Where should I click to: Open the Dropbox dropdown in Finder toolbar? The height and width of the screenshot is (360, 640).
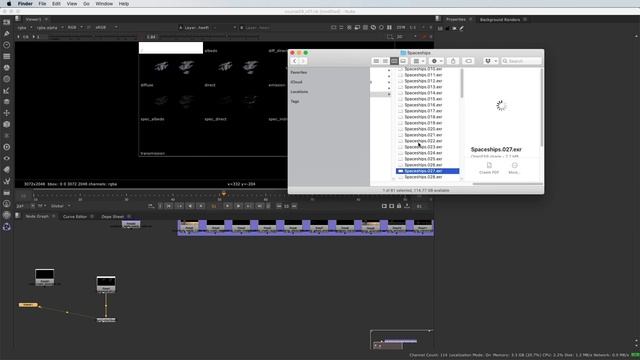coord(490,61)
